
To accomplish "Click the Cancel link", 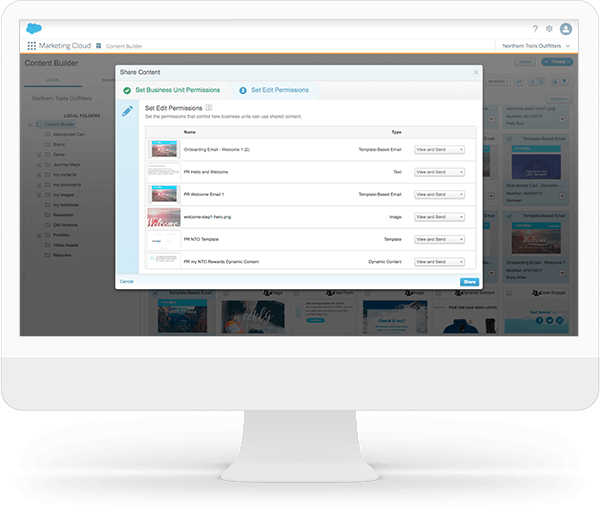I will coord(126,282).
